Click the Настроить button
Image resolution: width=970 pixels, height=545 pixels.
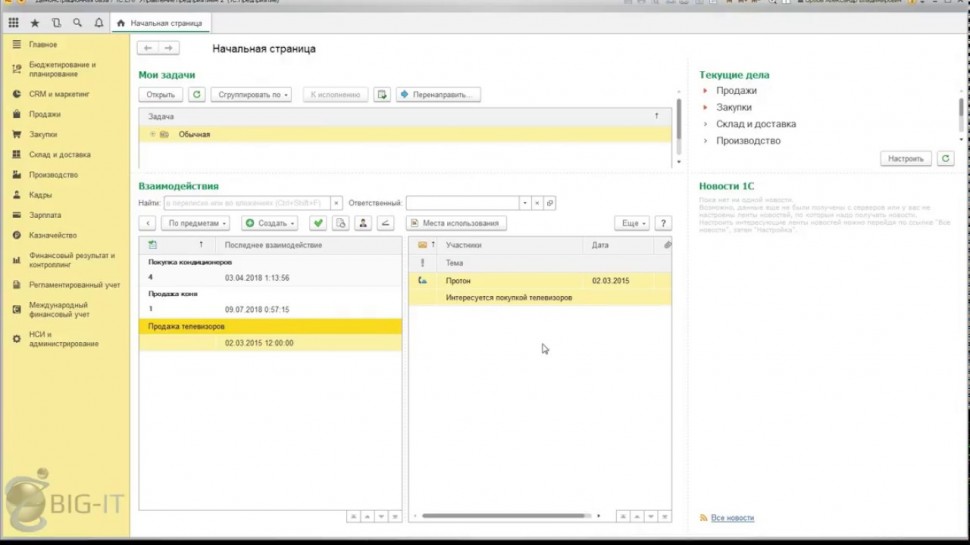point(906,159)
